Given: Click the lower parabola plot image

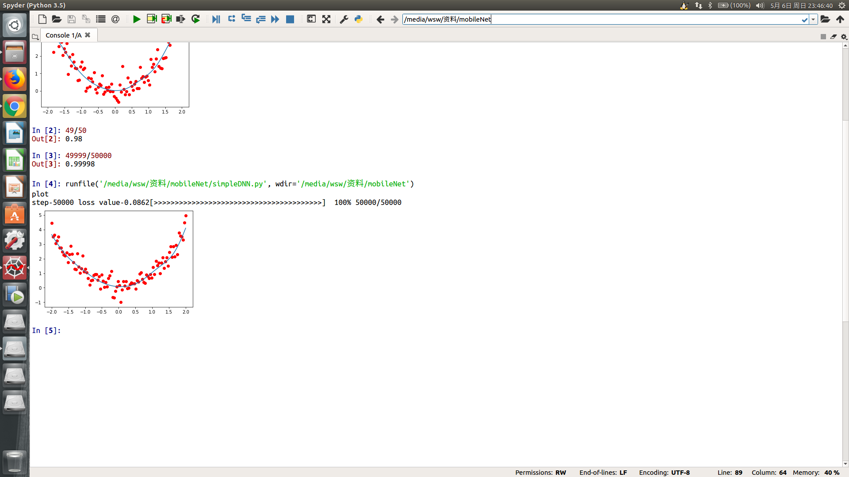Looking at the screenshot, I should (x=116, y=263).
